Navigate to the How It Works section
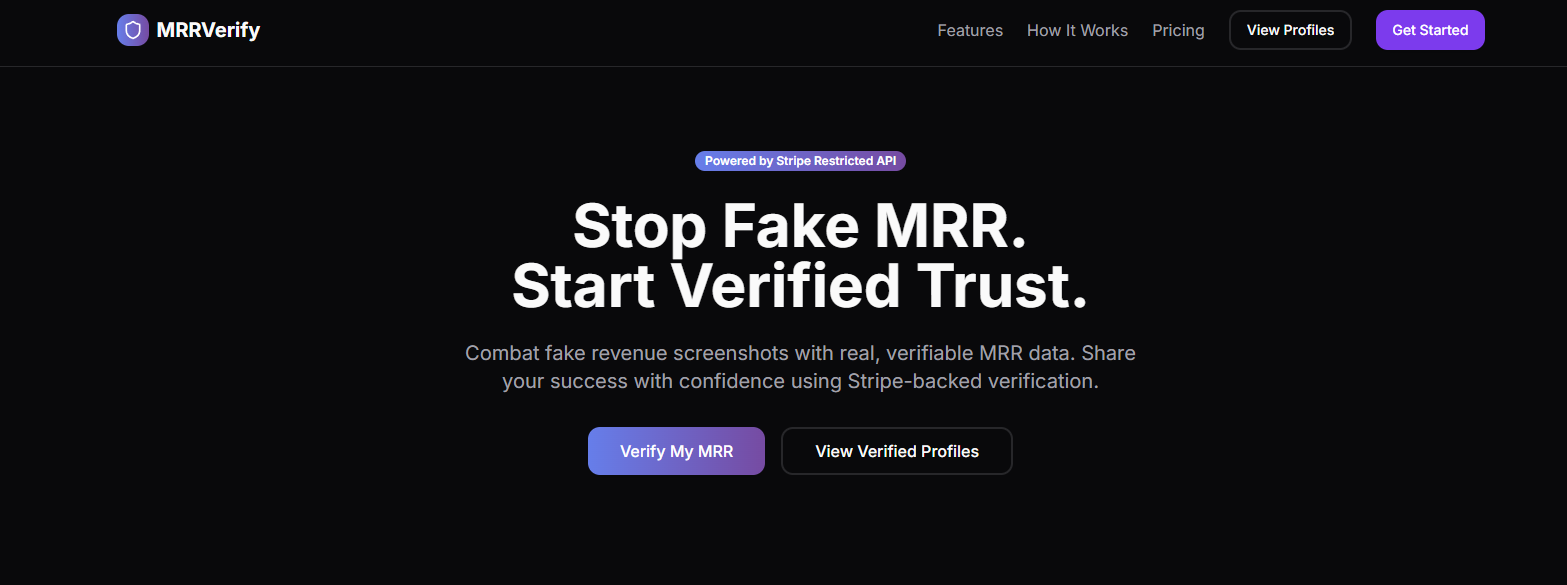Screen dimensions: 1567x585 1077,30
